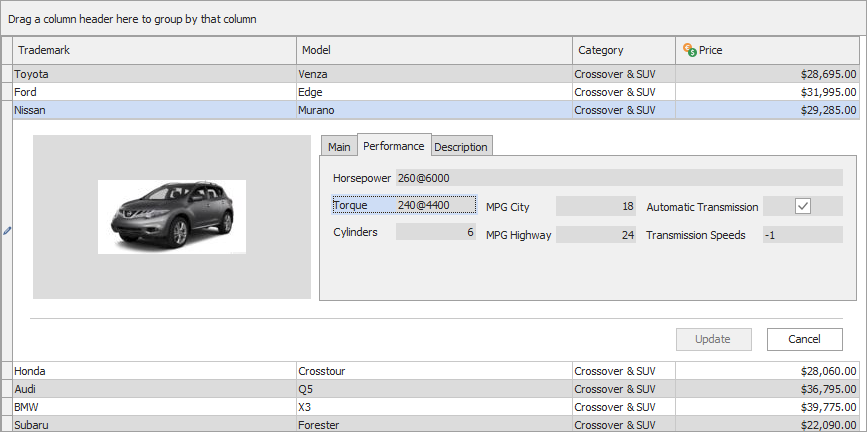Click the Venza model cell
The image size is (867, 432).
435,74
